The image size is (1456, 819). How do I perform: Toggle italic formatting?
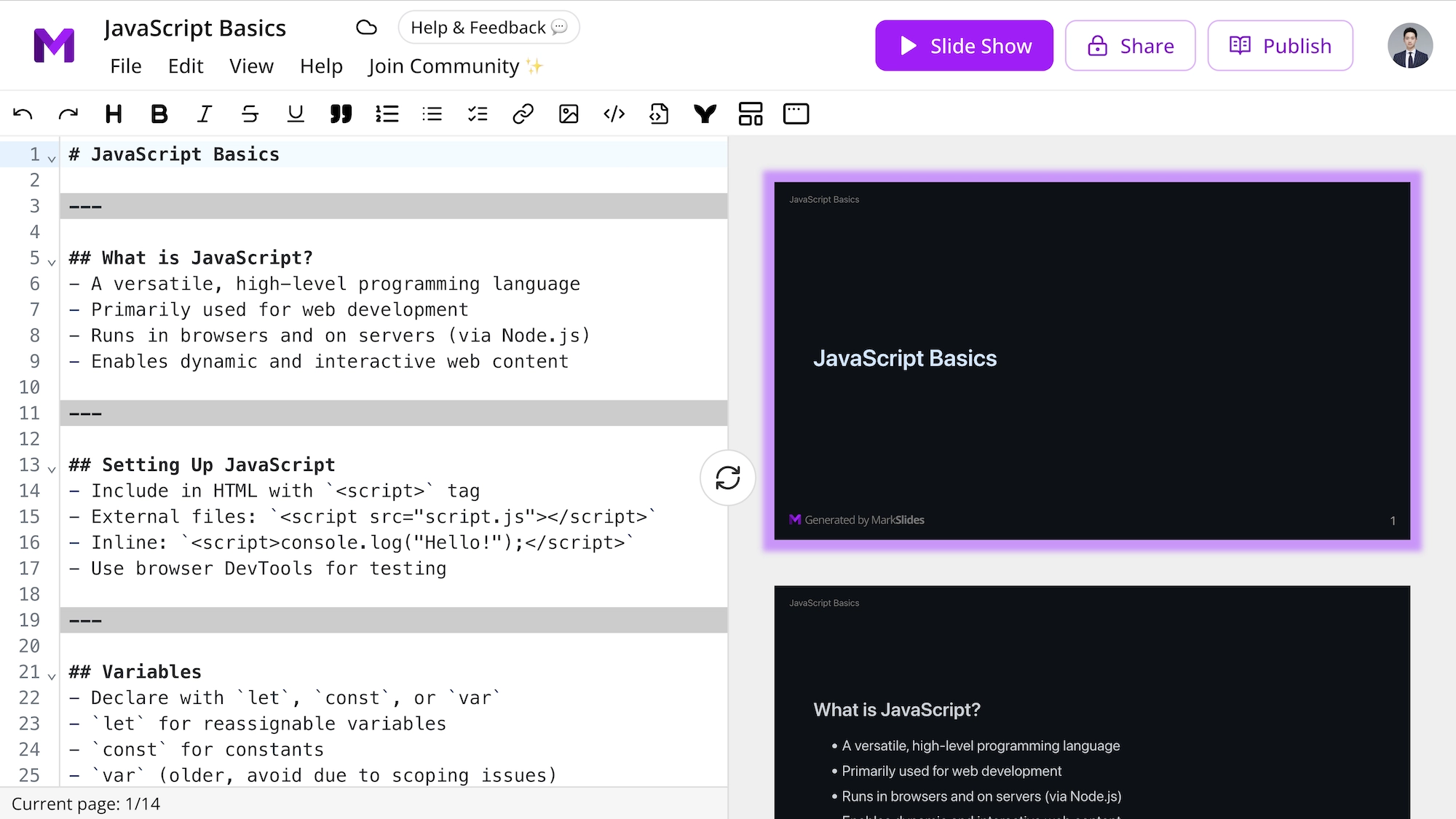[x=205, y=114]
